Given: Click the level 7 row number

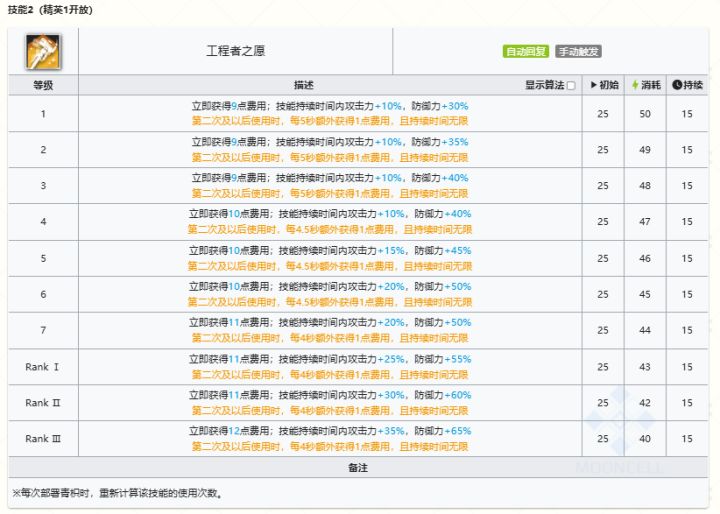Looking at the screenshot, I should click(43, 330).
